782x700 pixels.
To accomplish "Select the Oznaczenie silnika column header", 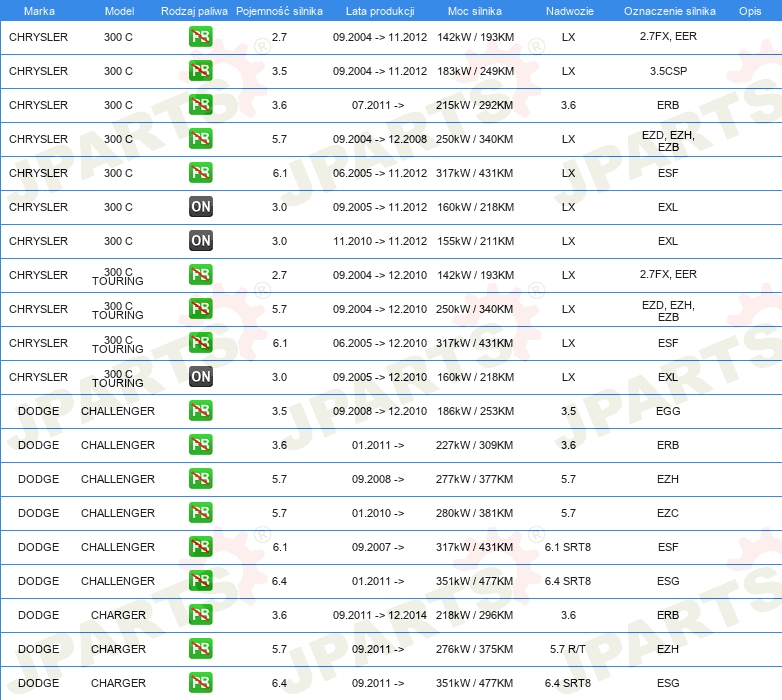I will [669, 10].
